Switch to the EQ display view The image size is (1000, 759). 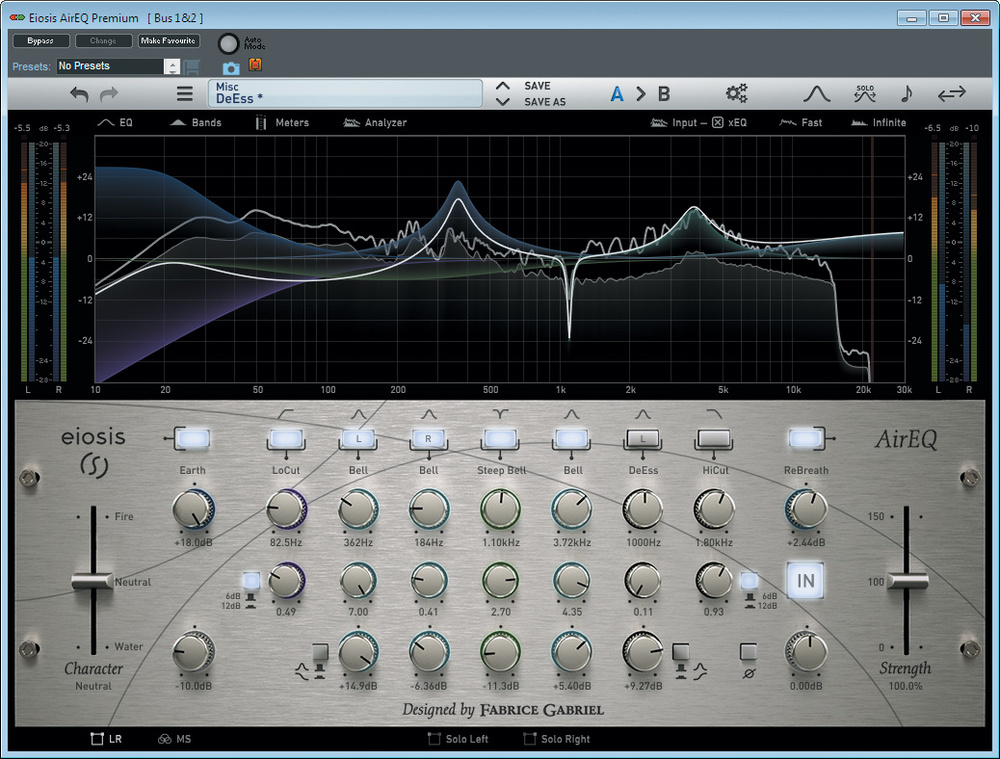tap(115, 122)
